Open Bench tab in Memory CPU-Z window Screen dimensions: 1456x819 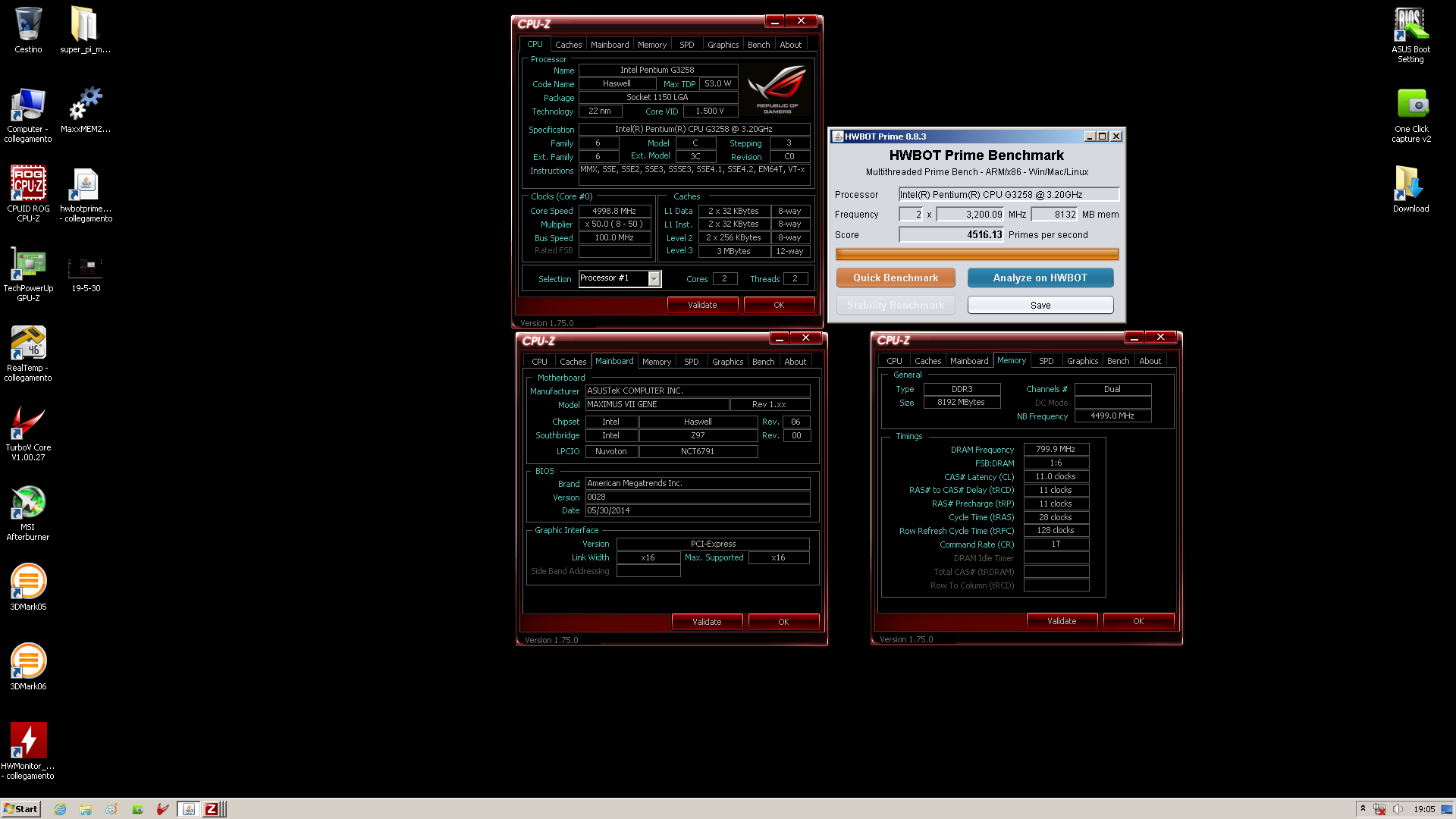click(1119, 361)
